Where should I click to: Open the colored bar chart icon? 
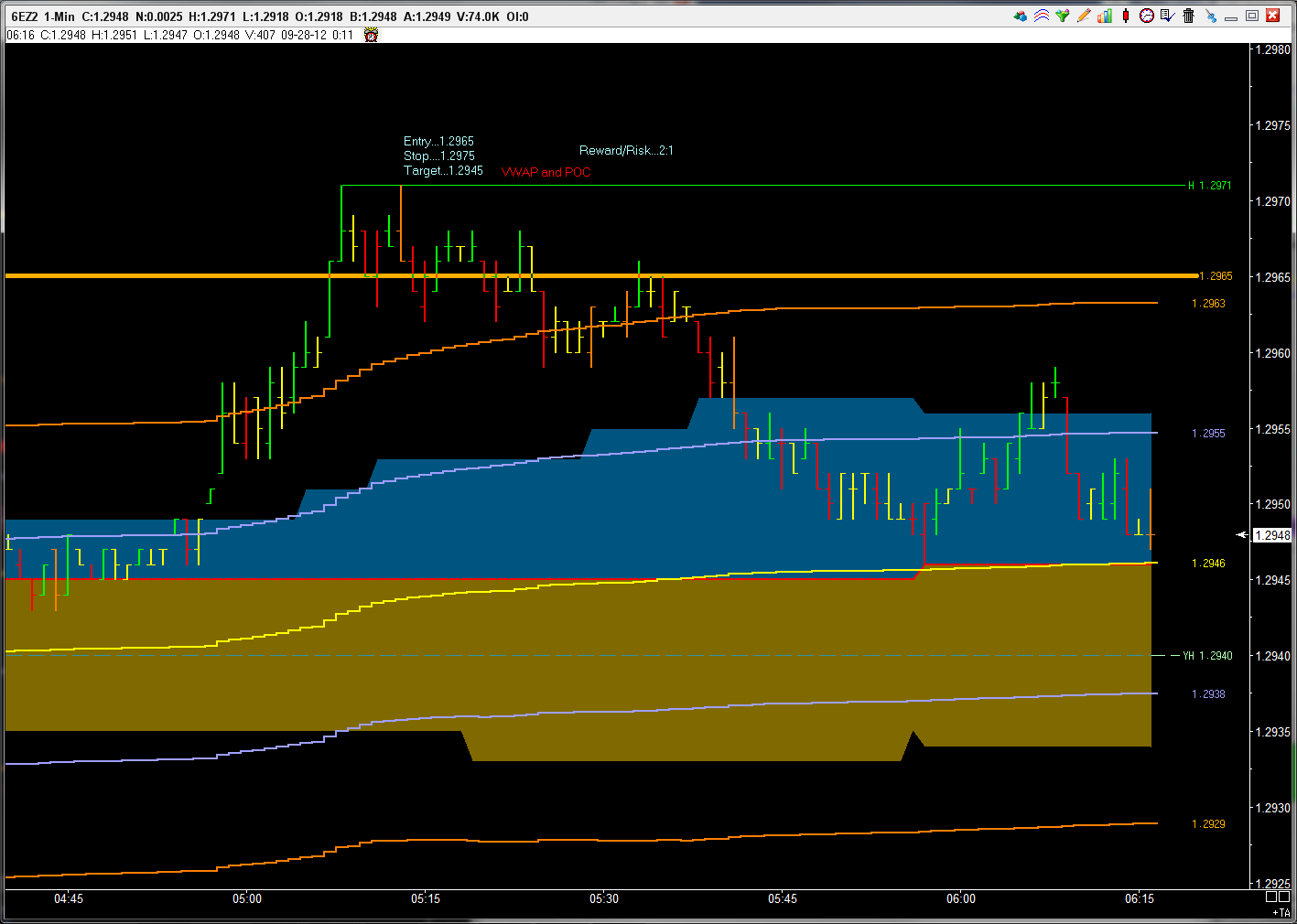[1105, 16]
